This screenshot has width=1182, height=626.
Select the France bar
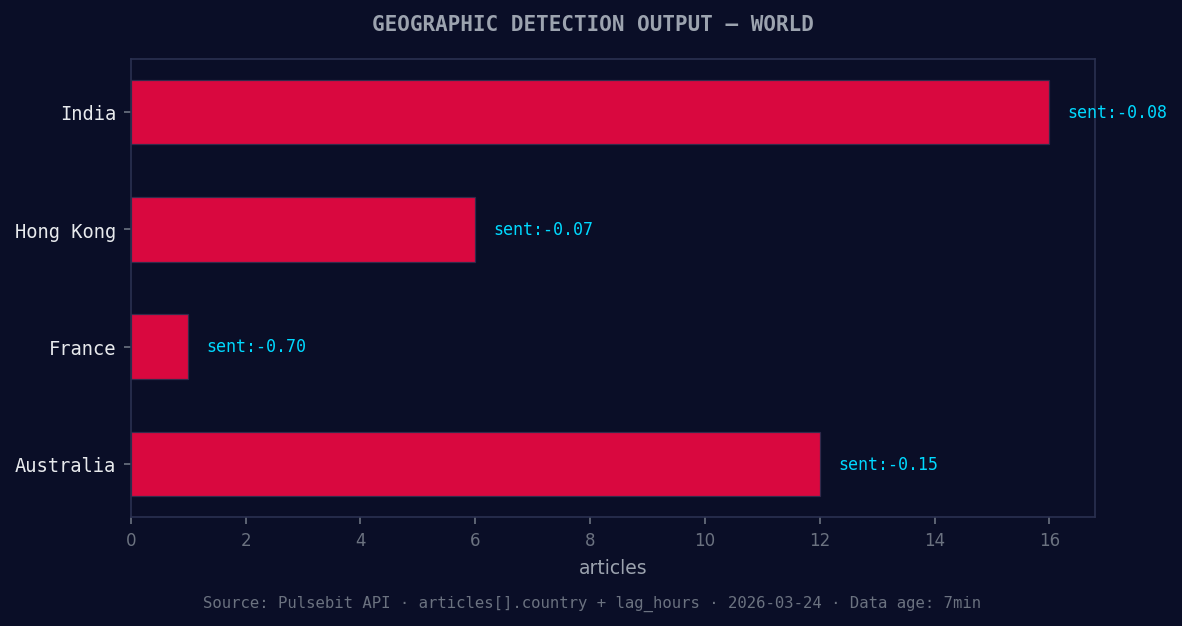point(158,347)
